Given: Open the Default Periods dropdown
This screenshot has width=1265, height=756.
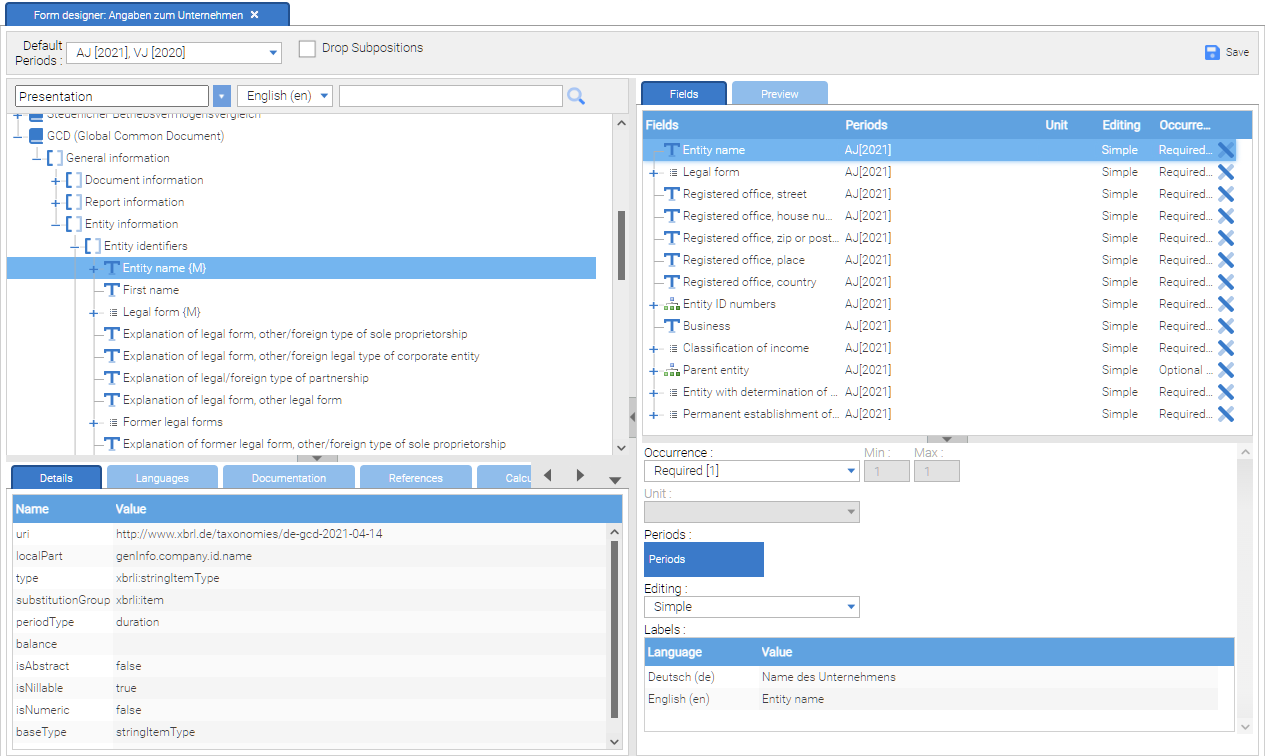Looking at the screenshot, I should (273, 53).
